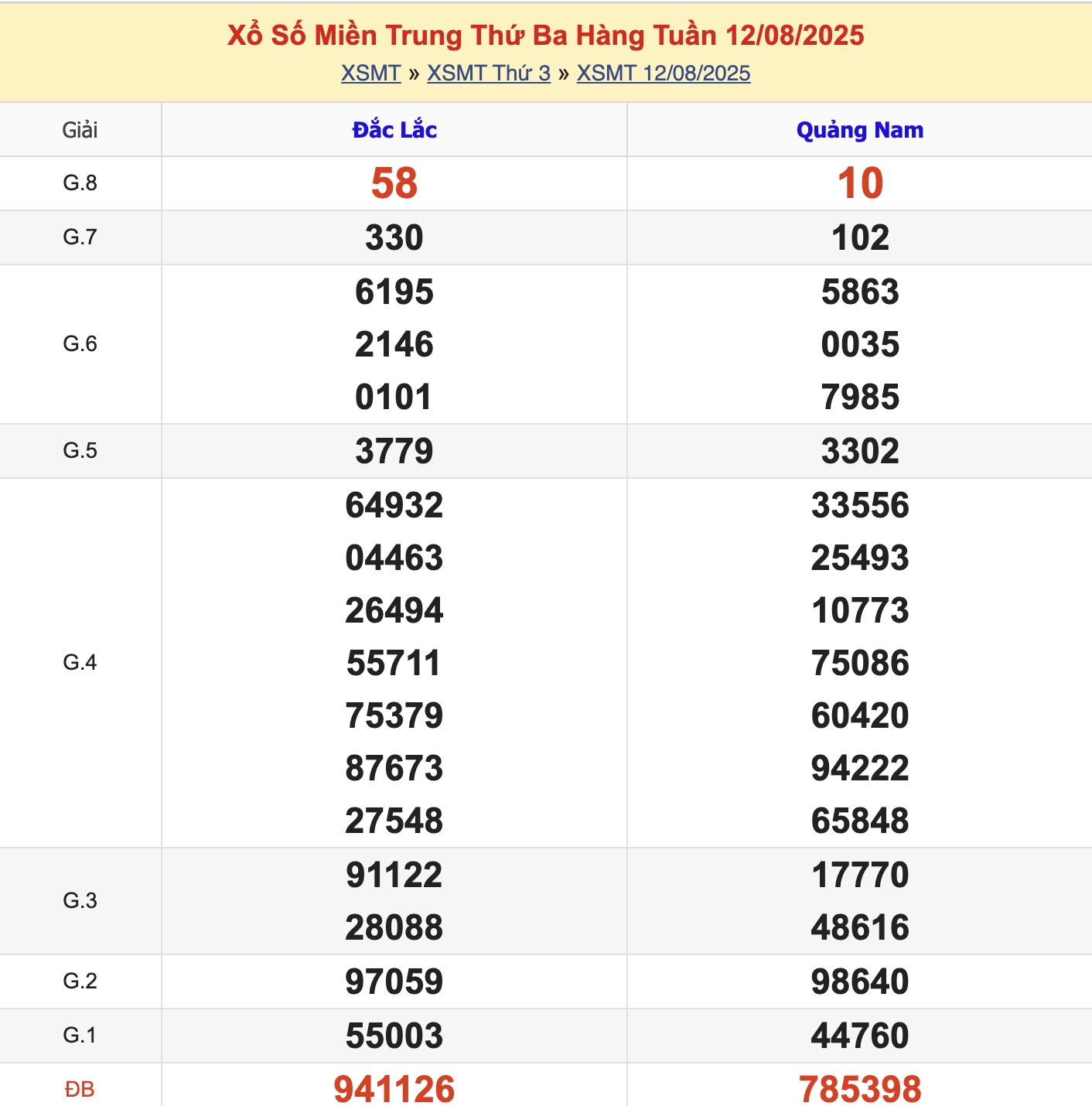Click the G.4 number 75379

coord(394,716)
